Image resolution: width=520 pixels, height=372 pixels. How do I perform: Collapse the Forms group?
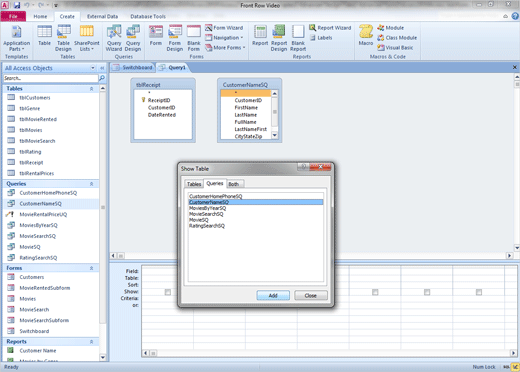[x=91, y=268]
